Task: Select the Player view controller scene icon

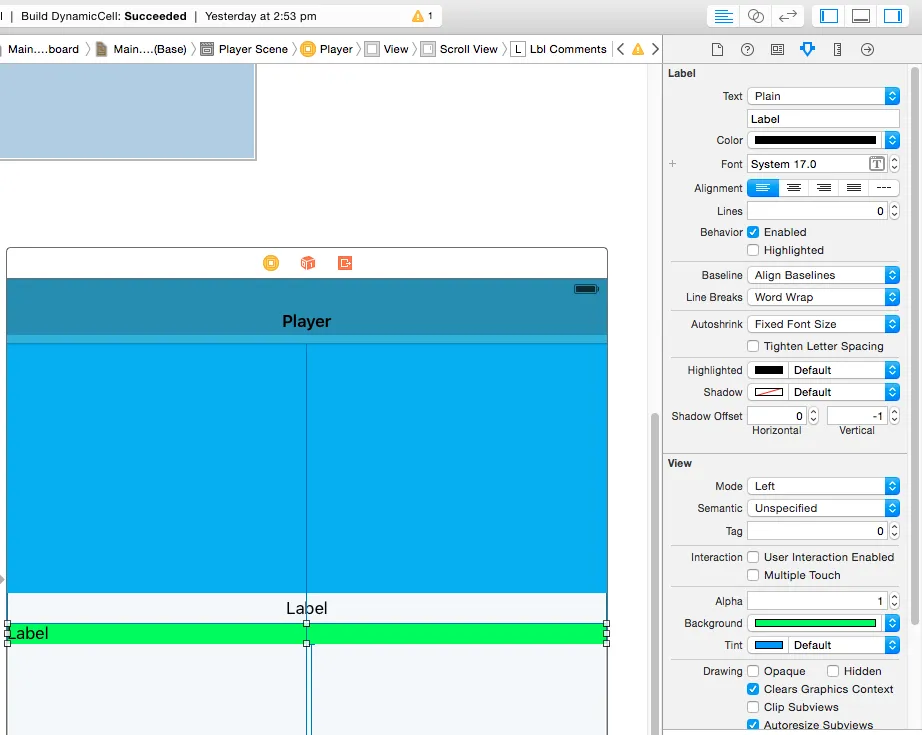Action: click(271, 263)
